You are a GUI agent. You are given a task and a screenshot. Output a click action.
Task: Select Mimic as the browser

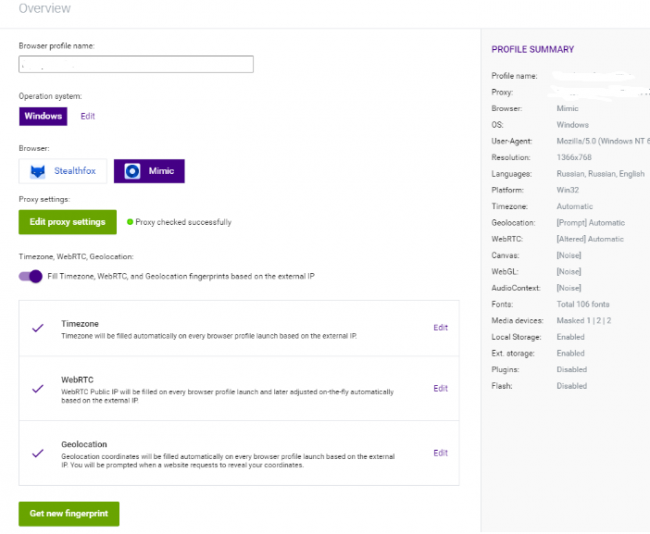pos(149,171)
